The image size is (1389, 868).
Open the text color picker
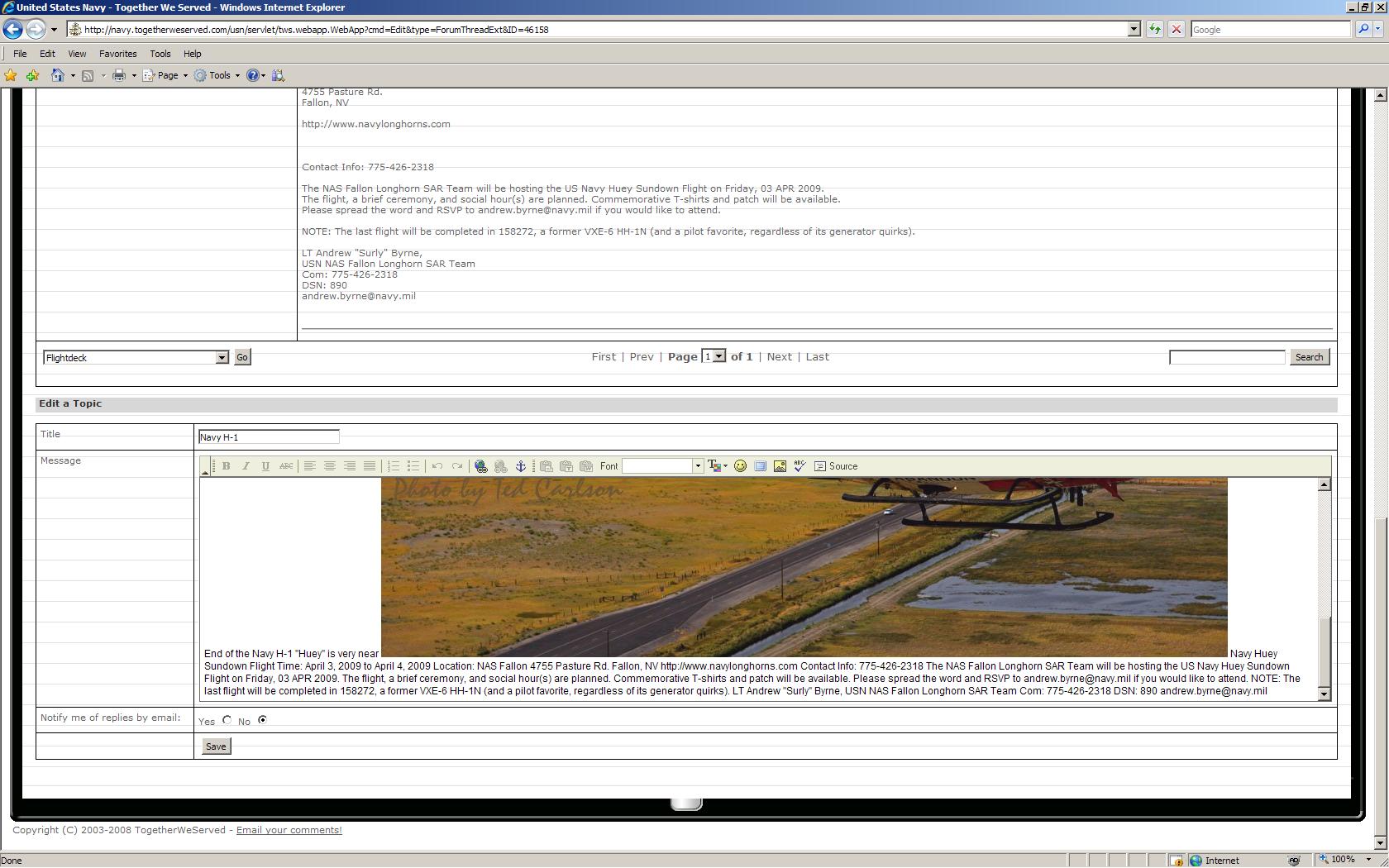(718, 466)
